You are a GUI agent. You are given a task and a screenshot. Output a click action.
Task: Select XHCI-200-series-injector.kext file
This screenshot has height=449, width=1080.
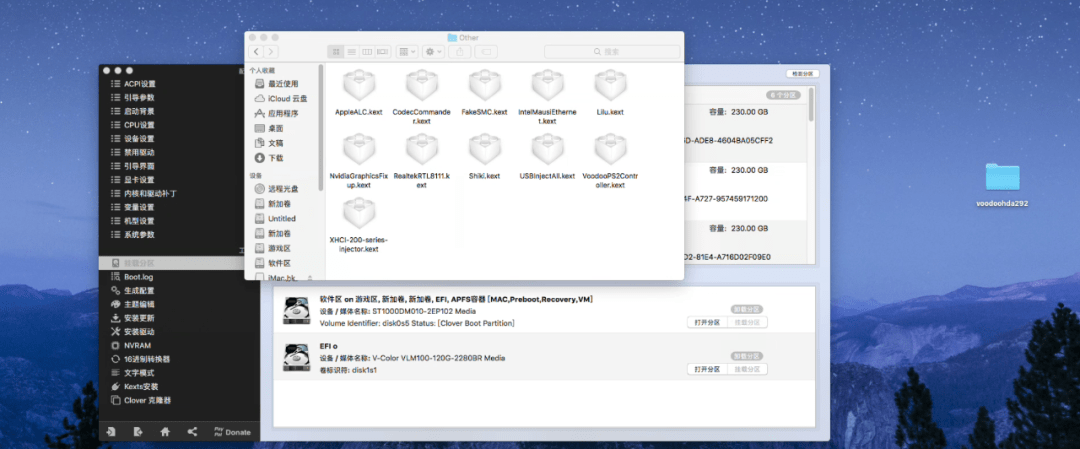pos(359,213)
